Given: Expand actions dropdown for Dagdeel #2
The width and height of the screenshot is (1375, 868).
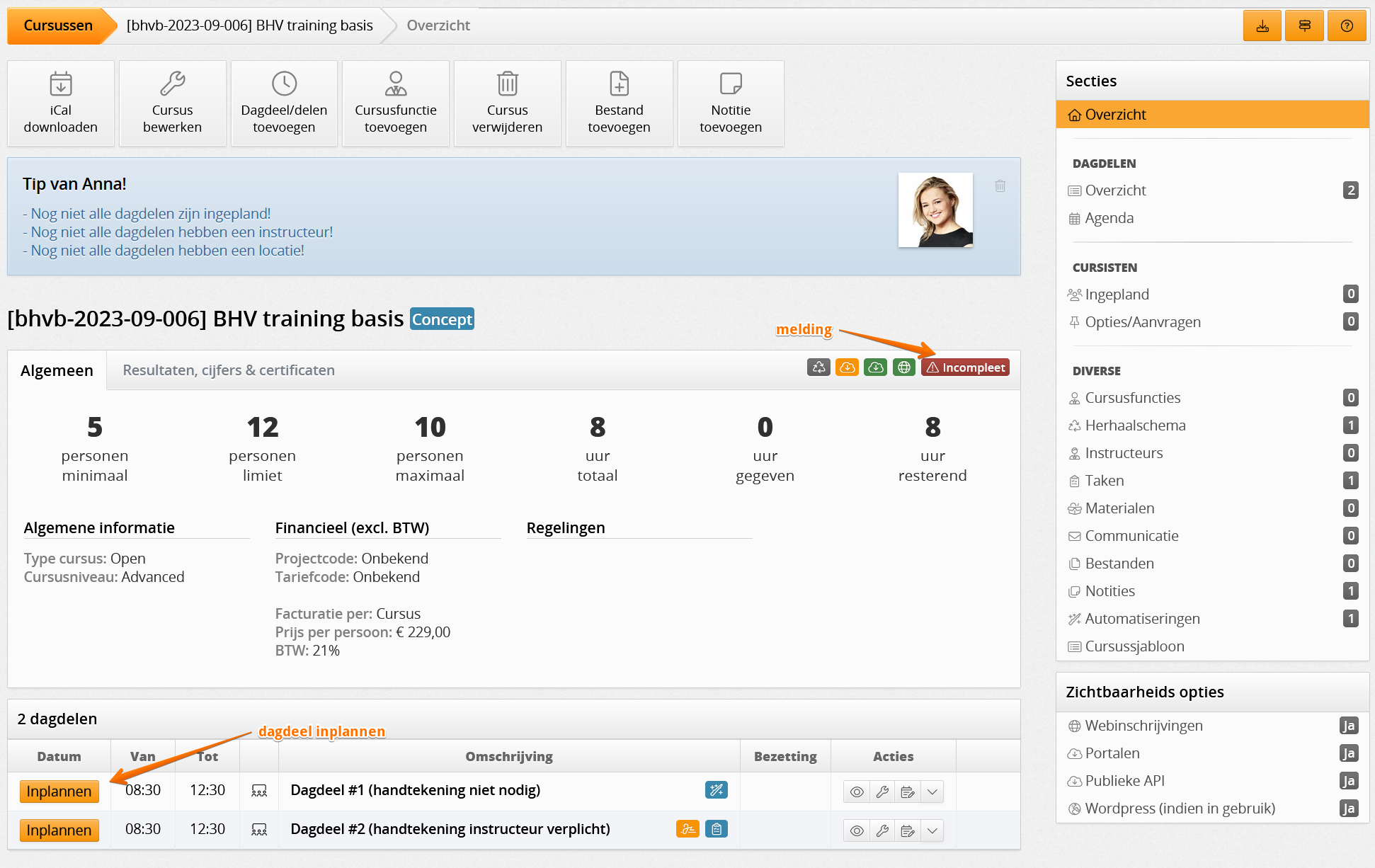Looking at the screenshot, I should click(932, 831).
